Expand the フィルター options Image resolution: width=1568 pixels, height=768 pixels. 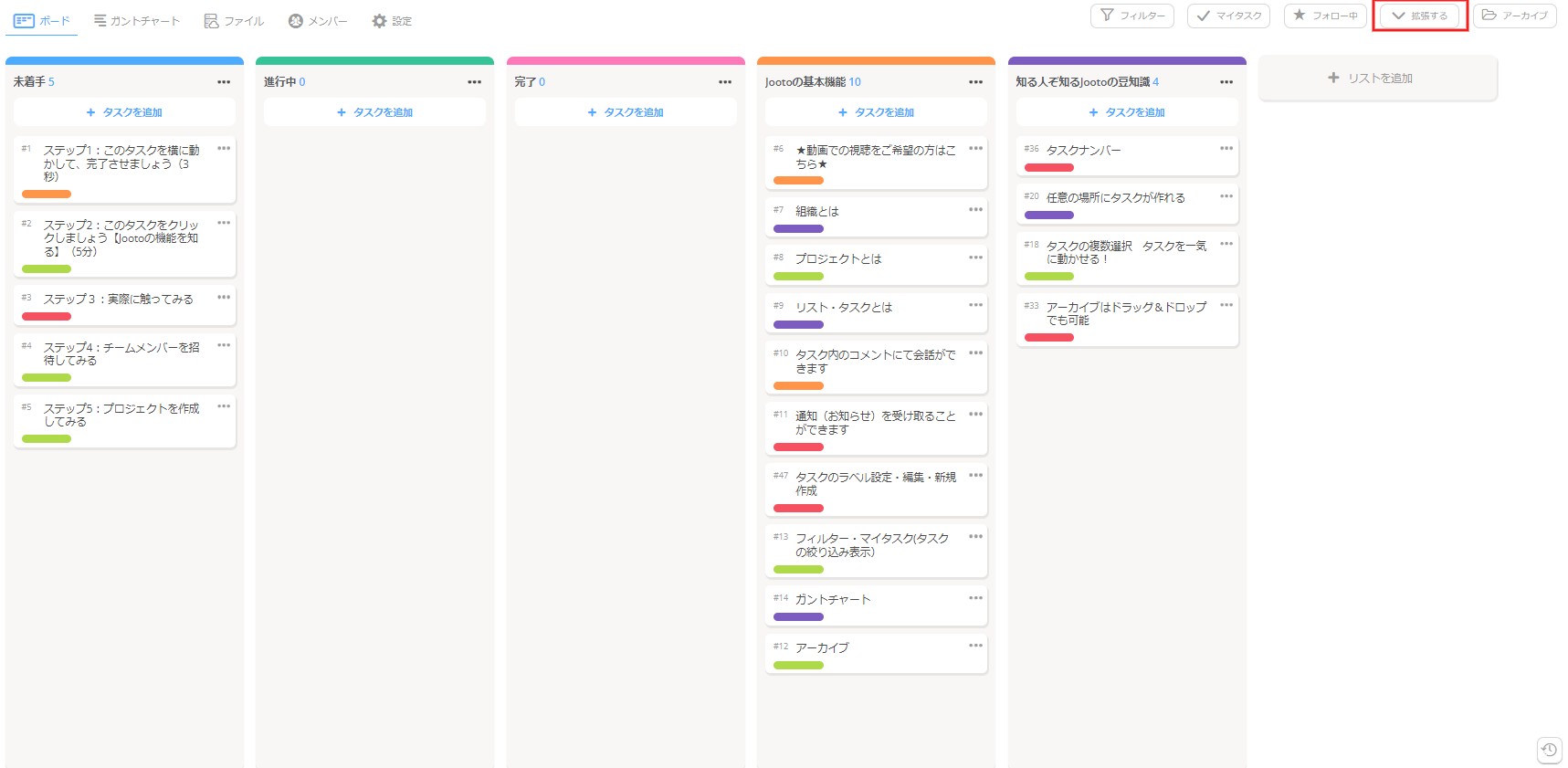coord(1132,16)
